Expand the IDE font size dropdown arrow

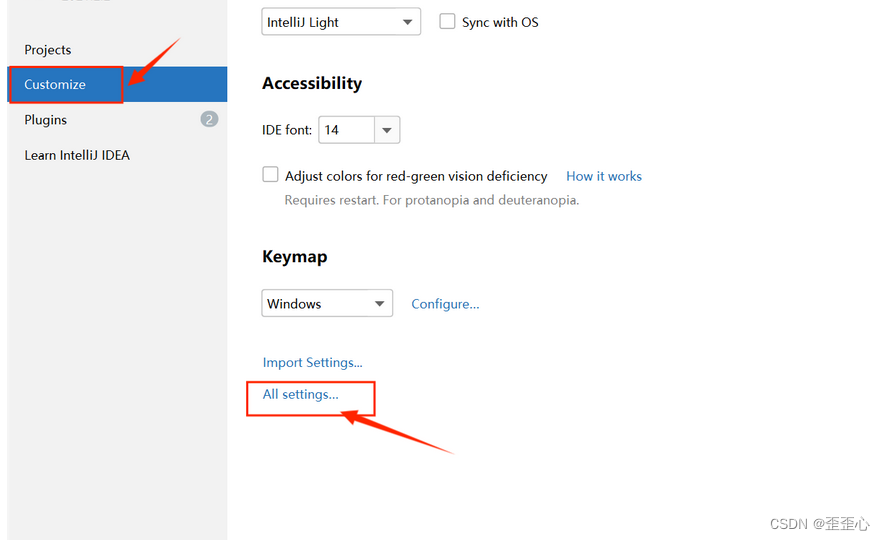[x=387, y=130]
